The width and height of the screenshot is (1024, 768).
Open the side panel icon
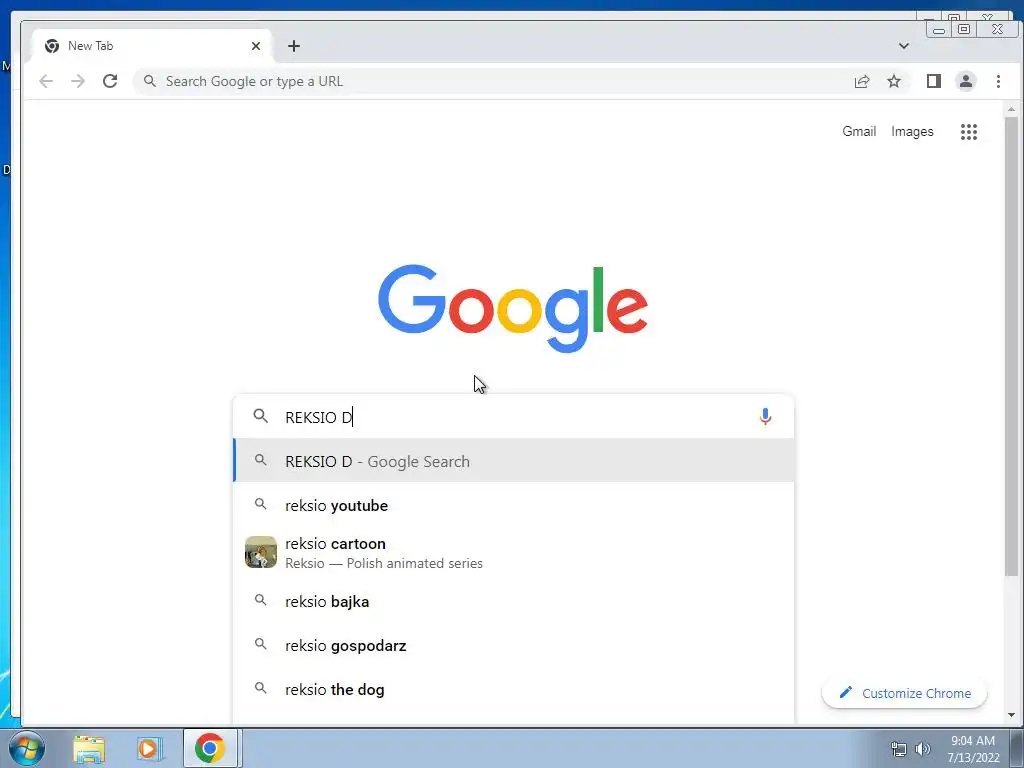[934, 81]
